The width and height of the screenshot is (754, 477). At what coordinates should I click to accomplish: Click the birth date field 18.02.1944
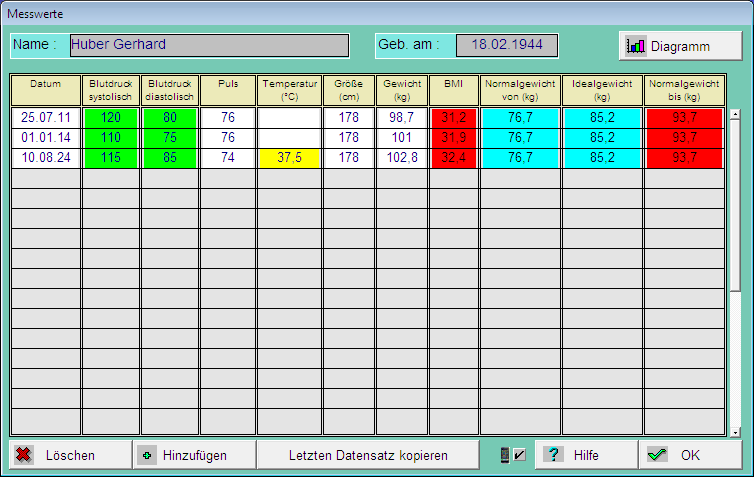(506, 45)
